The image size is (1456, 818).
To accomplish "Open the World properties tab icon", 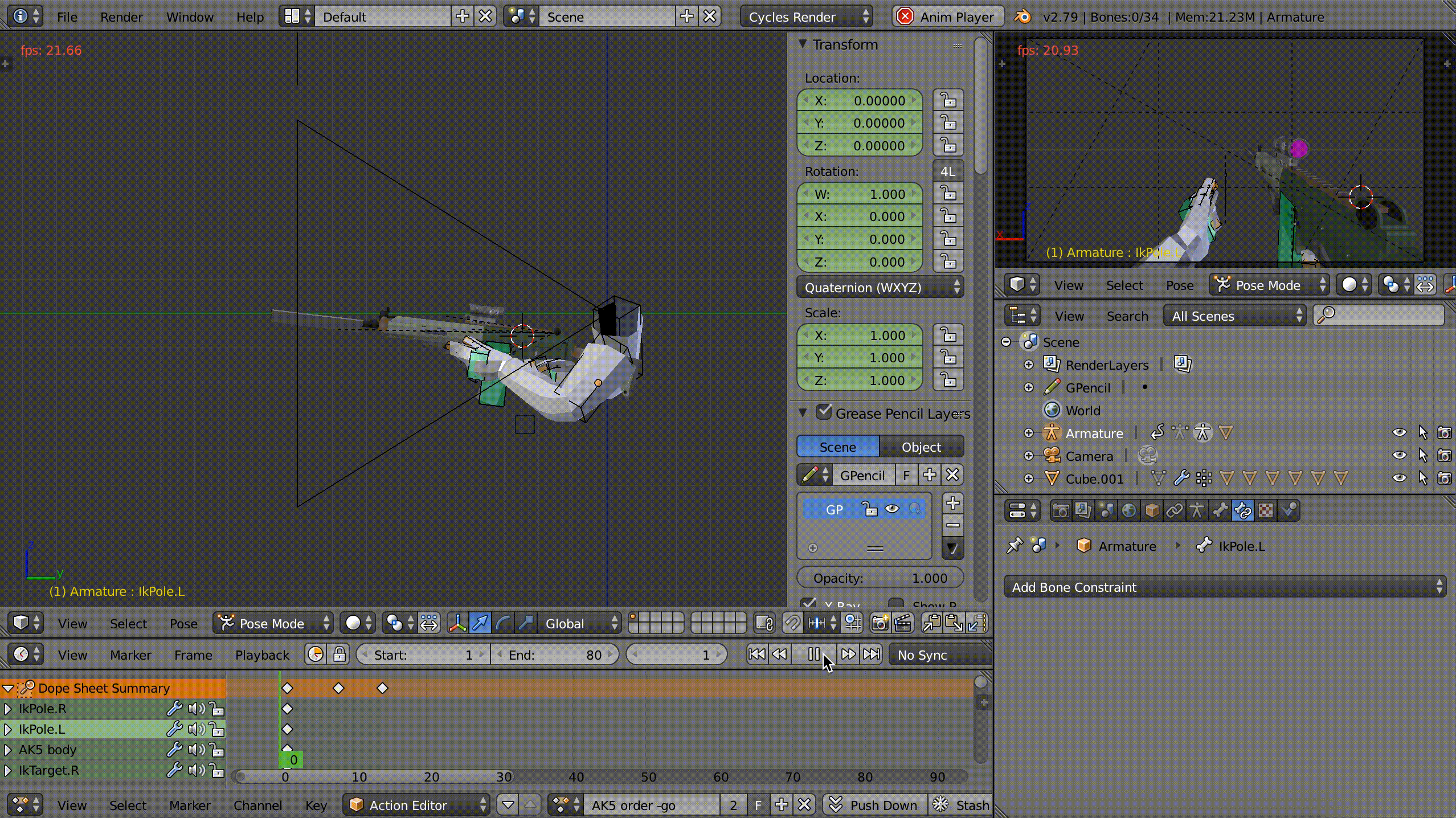I will tap(1128, 510).
